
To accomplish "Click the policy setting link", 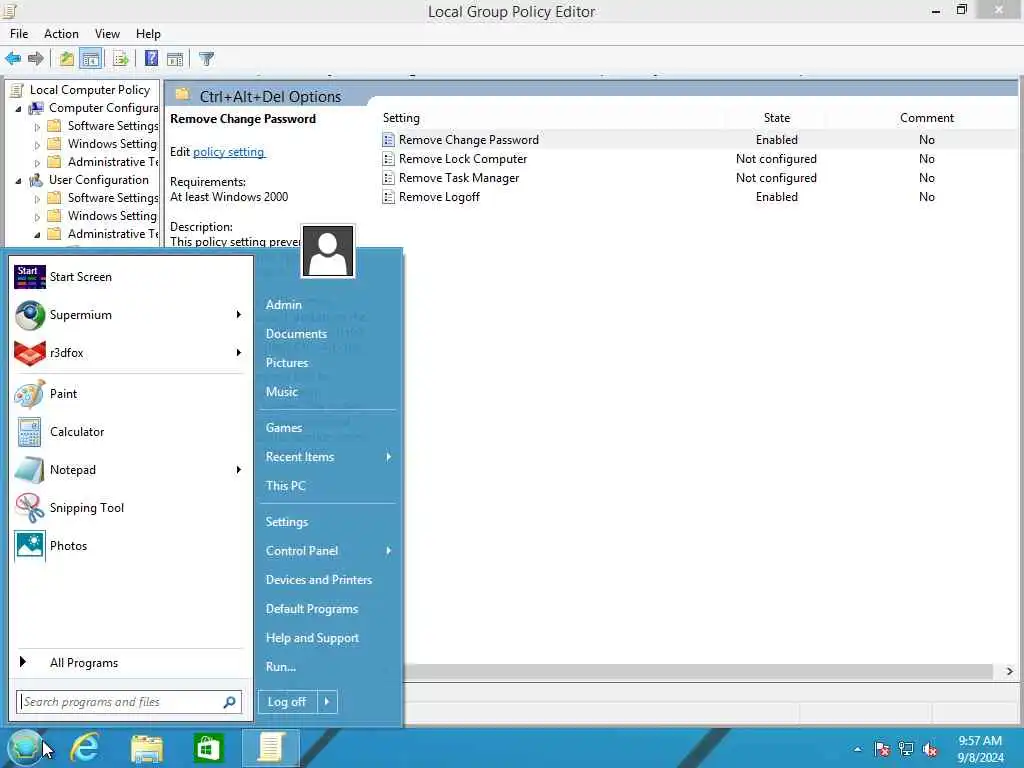I will [229, 152].
